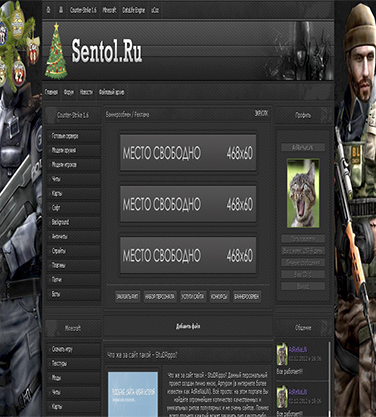Click the first МЕСТО СВОБОДНО 468x60 banner
This screenshot has height=417, width=376.
(x=188, y=153)
